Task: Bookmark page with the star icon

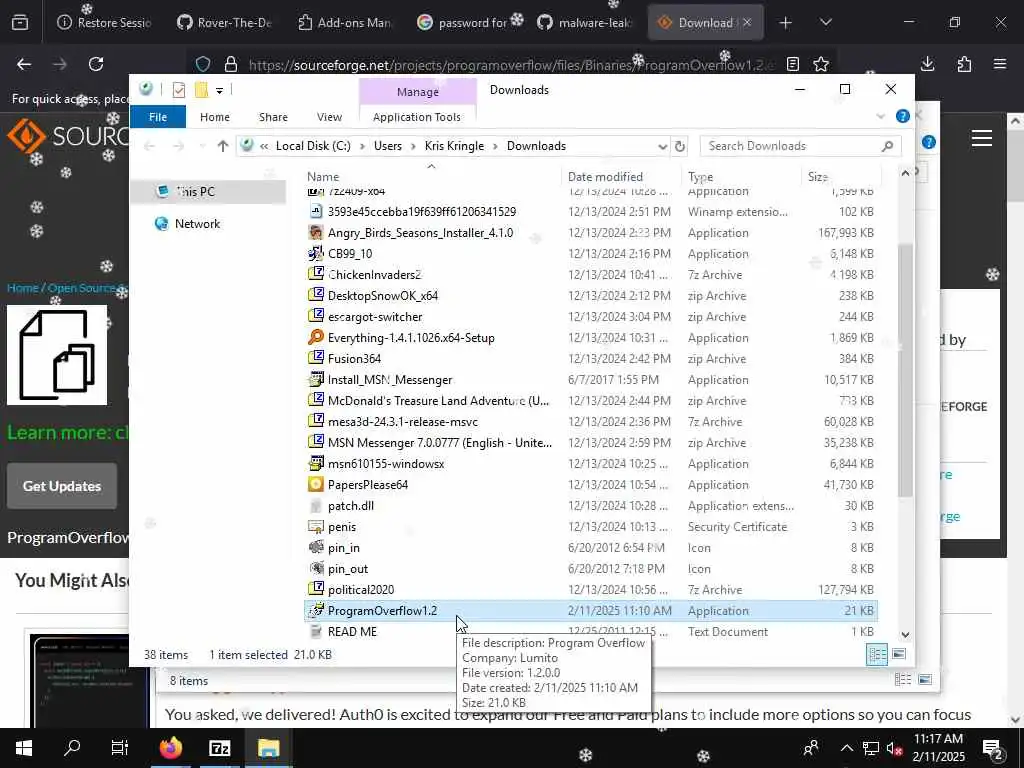Action: tap(821, 64)
